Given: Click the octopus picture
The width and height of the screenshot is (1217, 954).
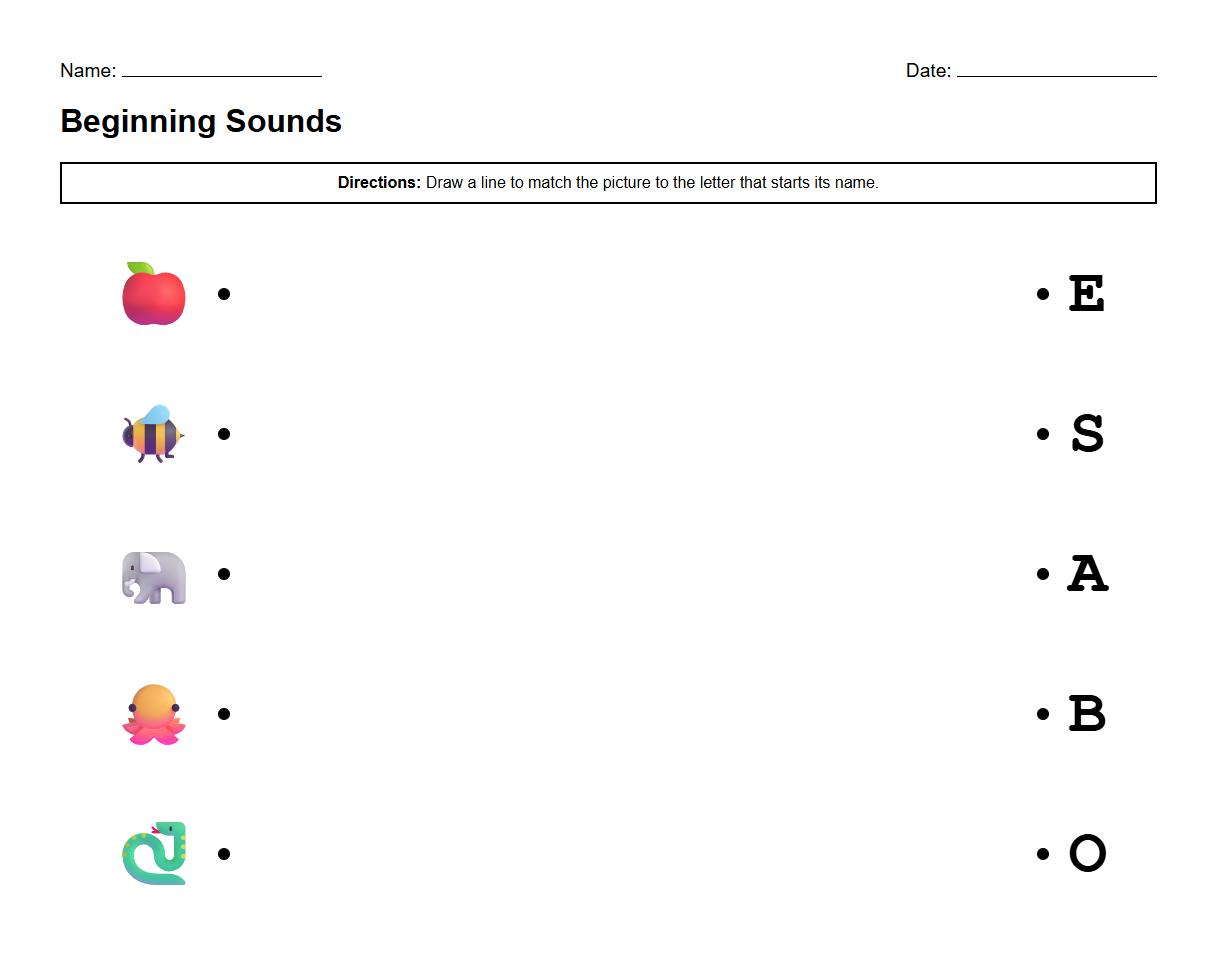Looking at the screenshot, I should (153, 714).
